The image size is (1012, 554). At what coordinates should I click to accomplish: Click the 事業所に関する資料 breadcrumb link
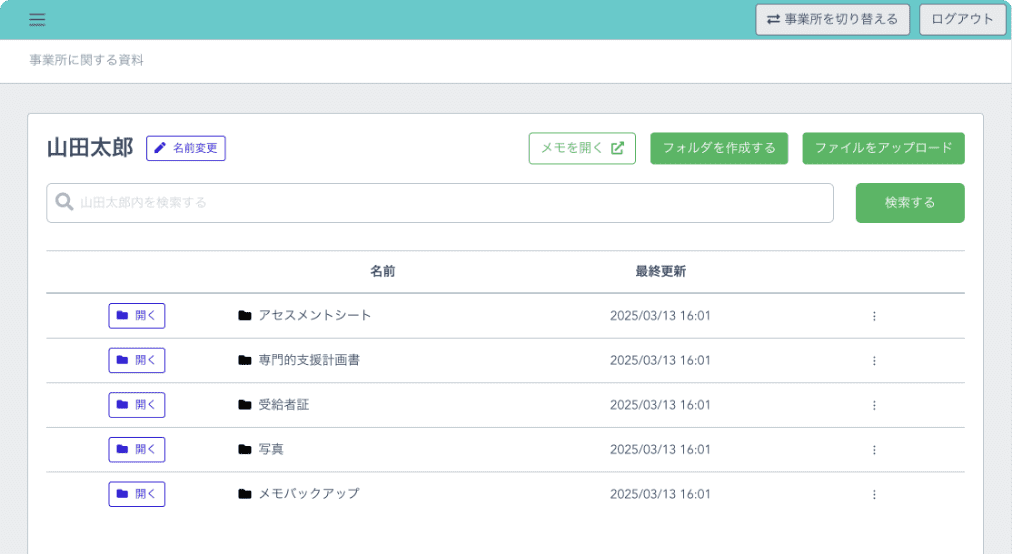click(87, 61)
